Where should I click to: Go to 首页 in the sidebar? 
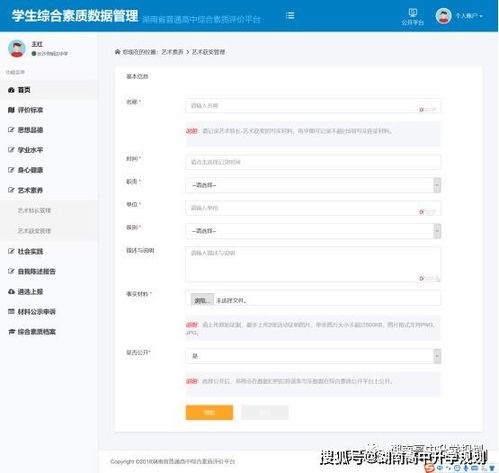coord(49,90)
